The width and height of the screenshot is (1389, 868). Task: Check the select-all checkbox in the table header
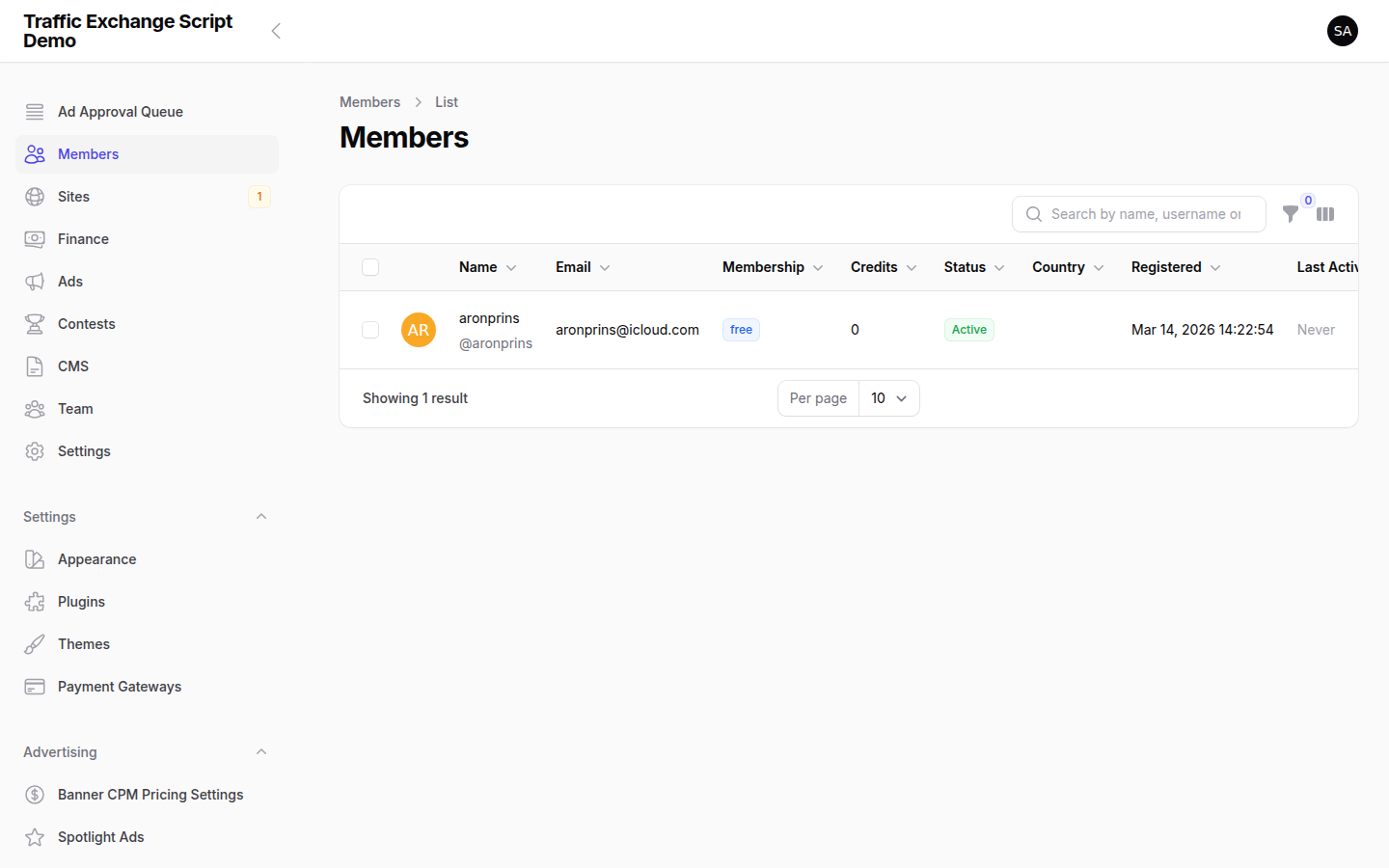point(370,267)
